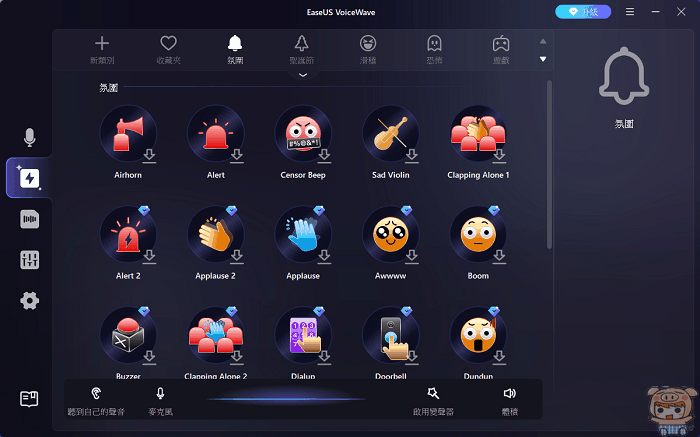
Task: Select the soundboard lightning sidebar icon
Action: coord(29,178)
